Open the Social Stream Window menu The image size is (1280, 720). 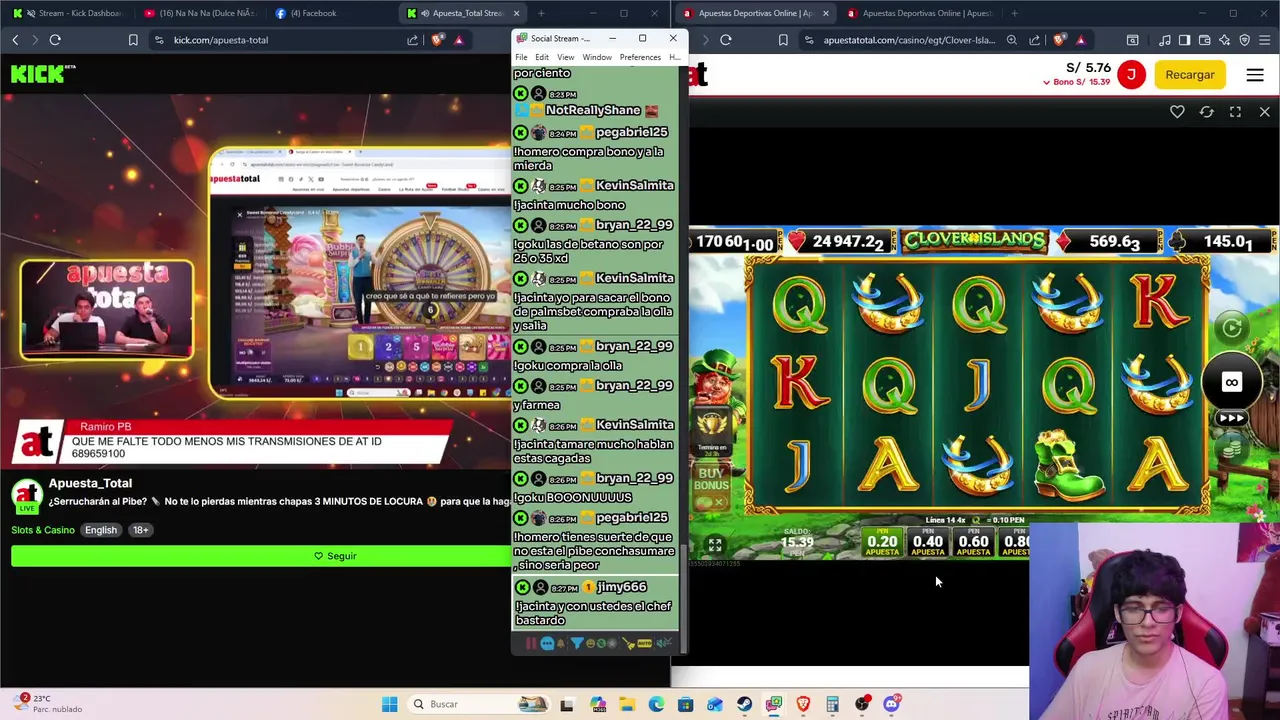[x=597, y=57]
